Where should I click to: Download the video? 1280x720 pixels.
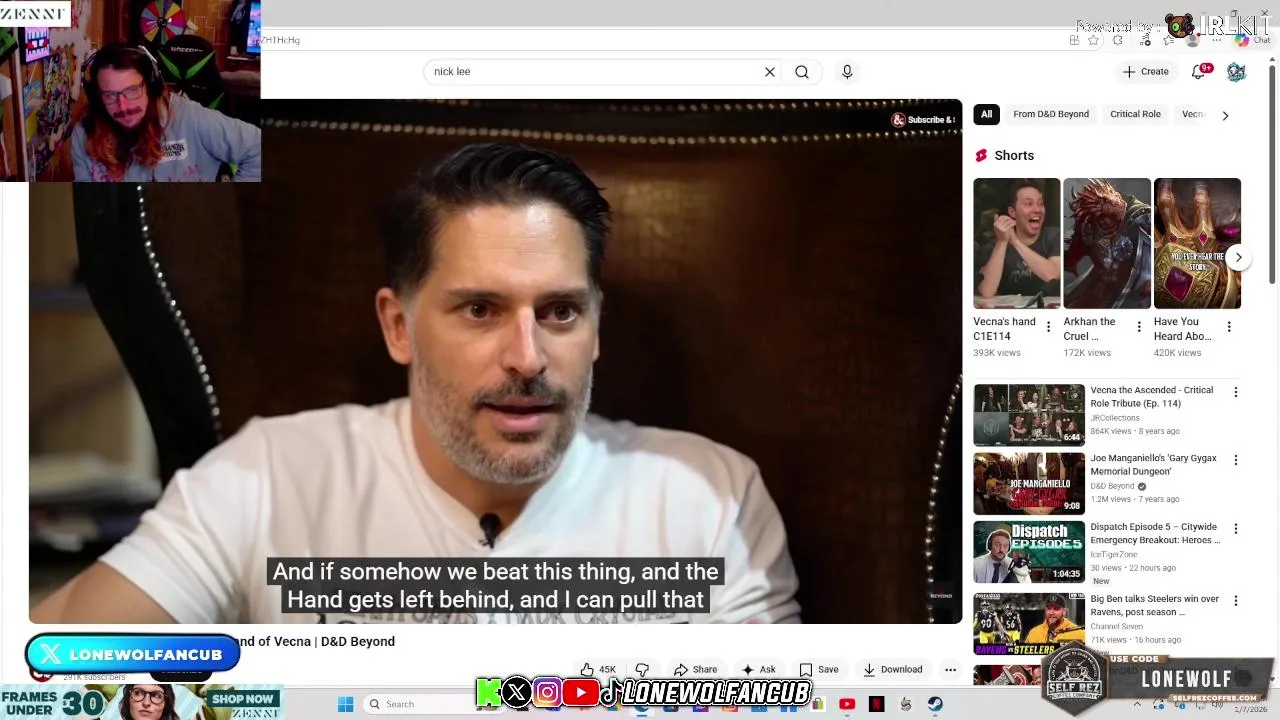tap(892, 670)
